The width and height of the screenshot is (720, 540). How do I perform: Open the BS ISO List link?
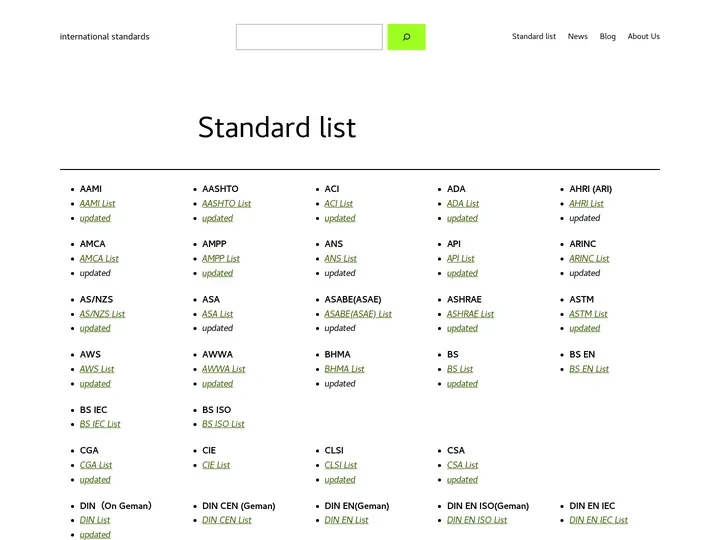coord(223,424)
